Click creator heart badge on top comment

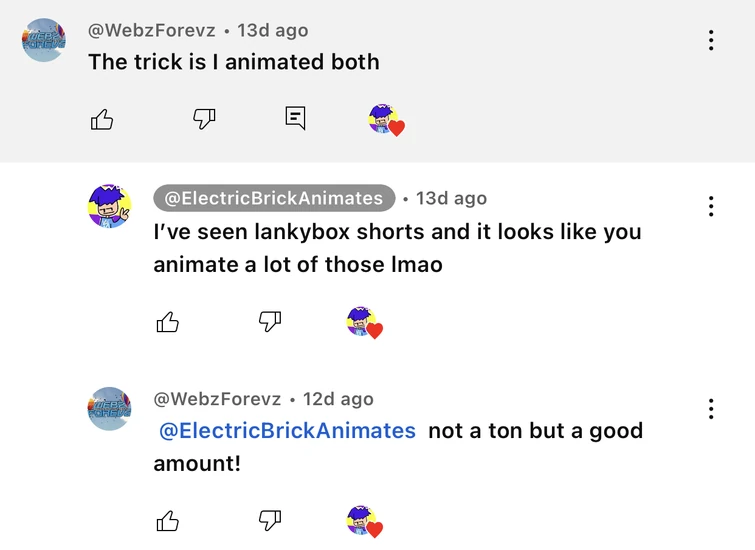click(x=386, y=120)
